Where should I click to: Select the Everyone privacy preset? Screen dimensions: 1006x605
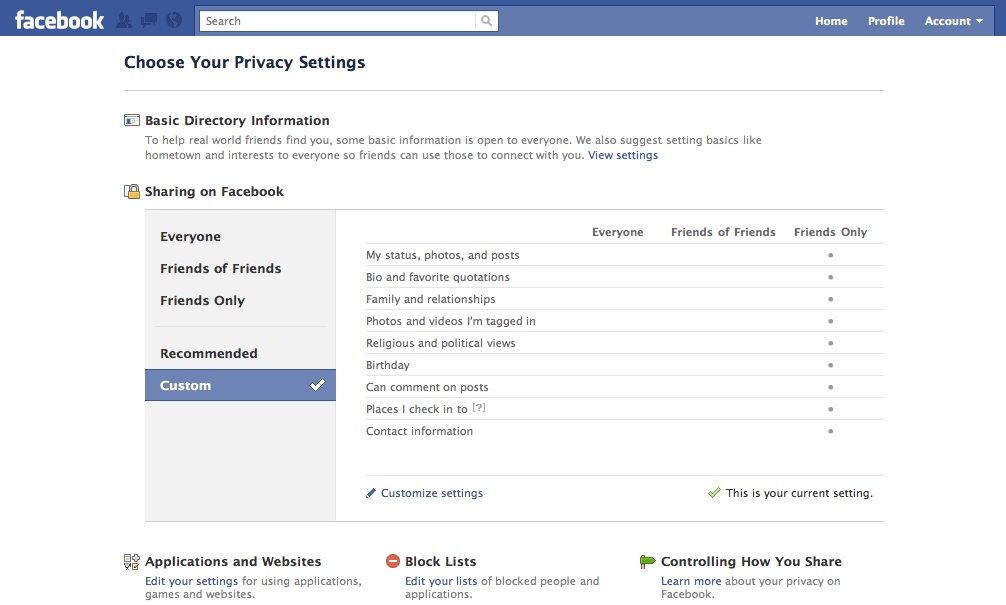pos(240,236)
